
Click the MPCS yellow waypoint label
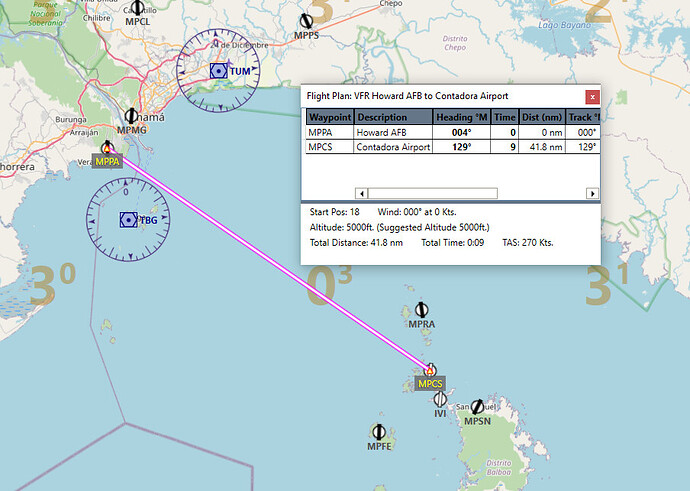coord(430,384)
